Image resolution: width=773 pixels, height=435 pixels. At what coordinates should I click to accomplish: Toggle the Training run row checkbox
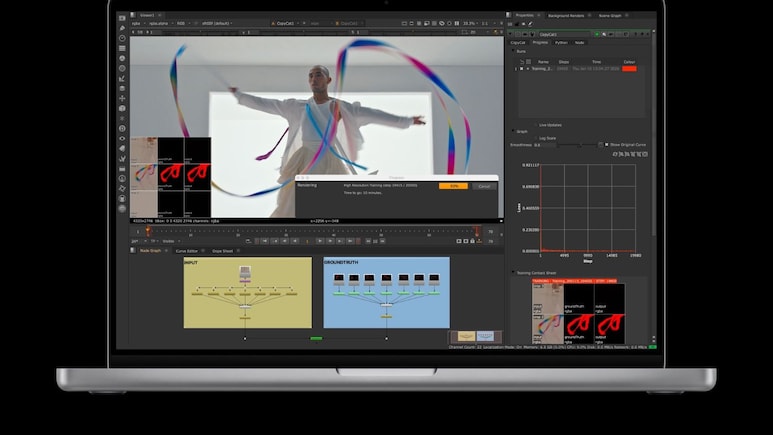coord(522,69)
